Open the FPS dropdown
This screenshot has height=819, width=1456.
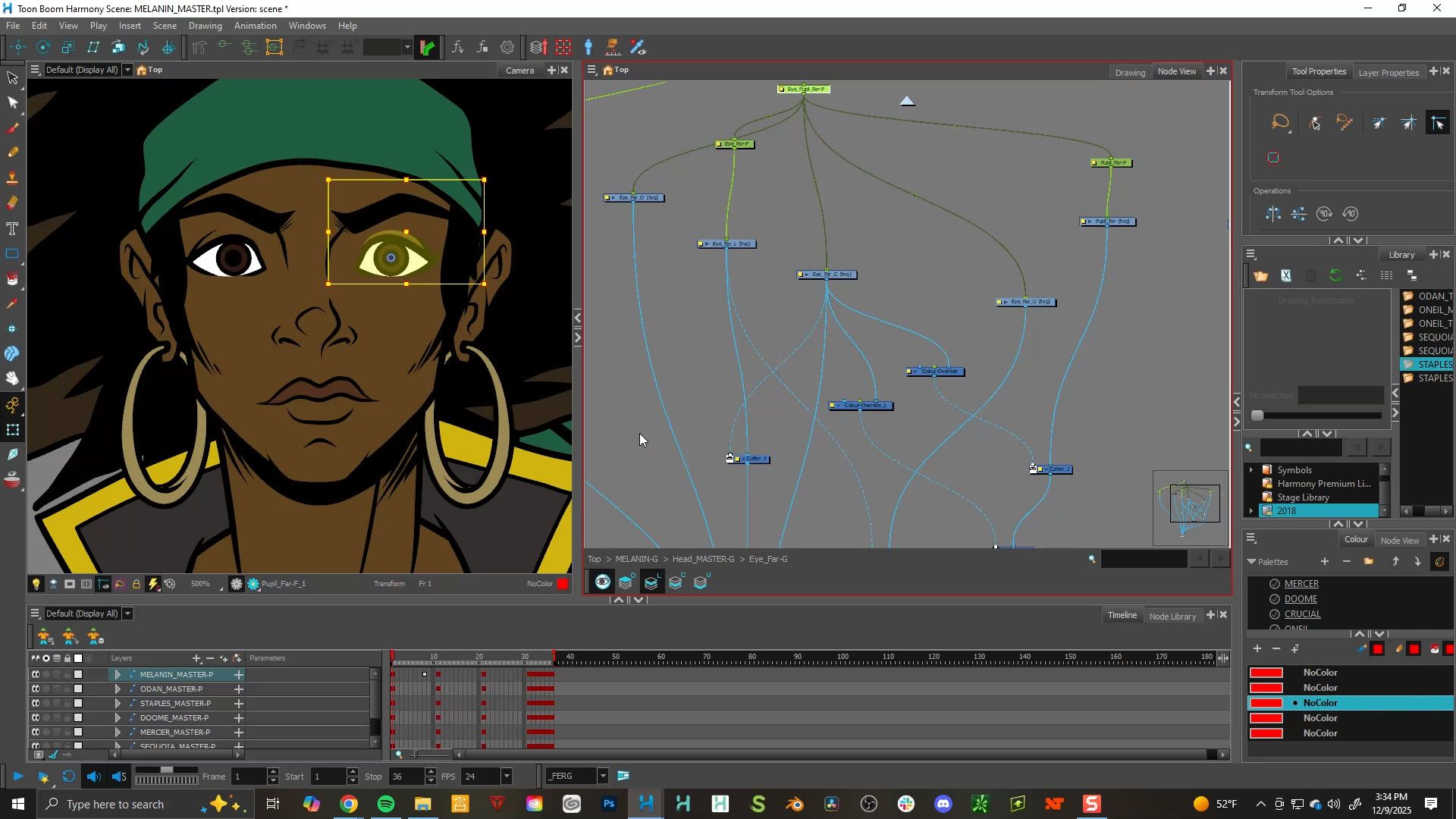click(x=507, y=776)
